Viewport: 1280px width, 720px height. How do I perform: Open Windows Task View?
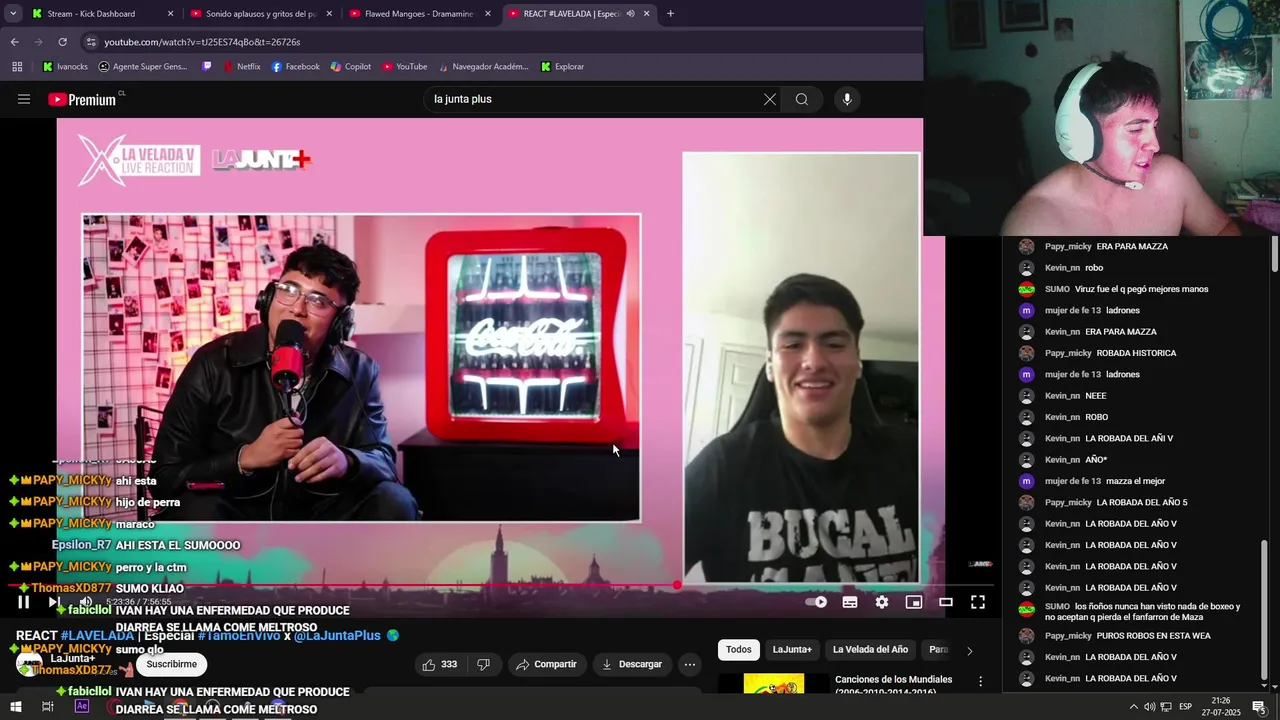pyautogui.click(x=47, y=707)
